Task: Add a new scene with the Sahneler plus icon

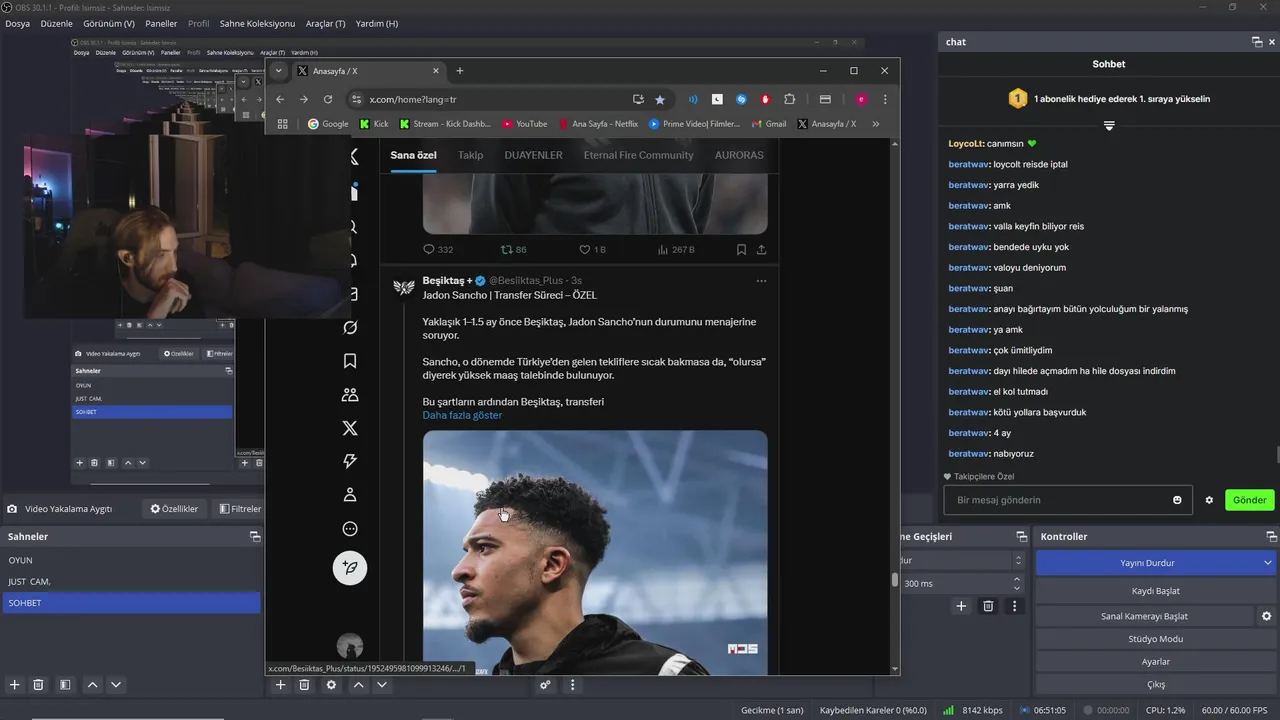Action: tap(14, 685)
